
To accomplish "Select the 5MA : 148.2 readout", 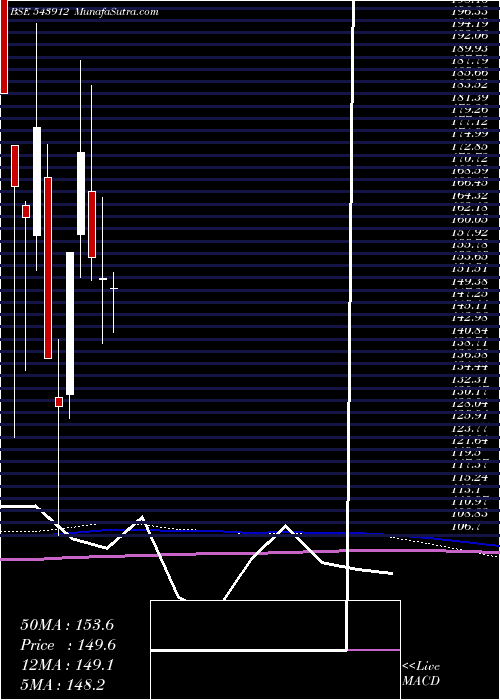I will pyautogui.click(x=62, y=684).
